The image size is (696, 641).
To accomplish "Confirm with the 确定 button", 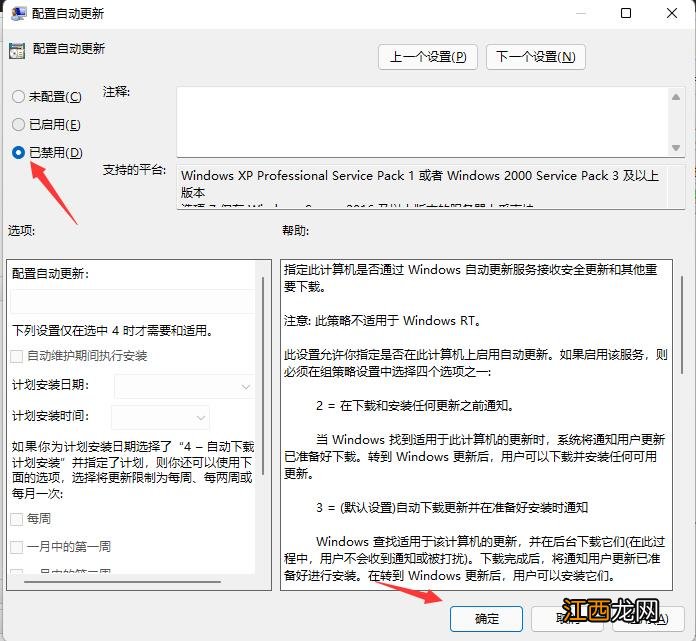I will point(486,619).
